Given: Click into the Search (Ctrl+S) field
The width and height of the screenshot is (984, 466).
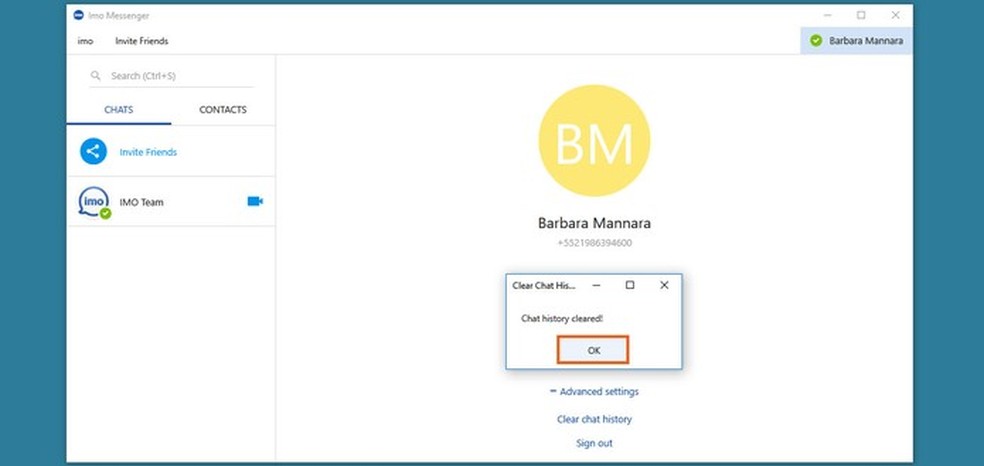Looking at the screenshot, I should pos(171,76).
